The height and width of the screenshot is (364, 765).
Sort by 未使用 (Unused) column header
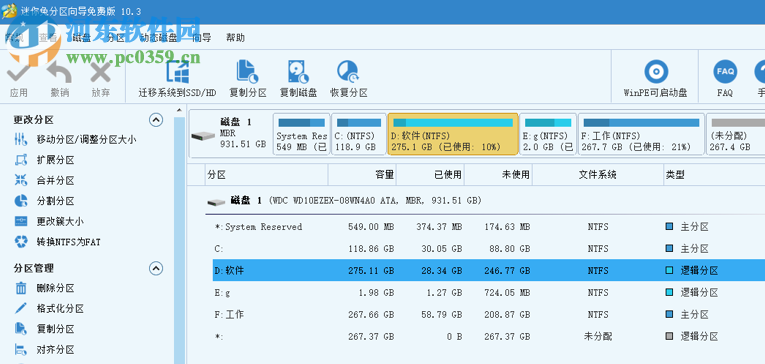[x=498, y=175]
